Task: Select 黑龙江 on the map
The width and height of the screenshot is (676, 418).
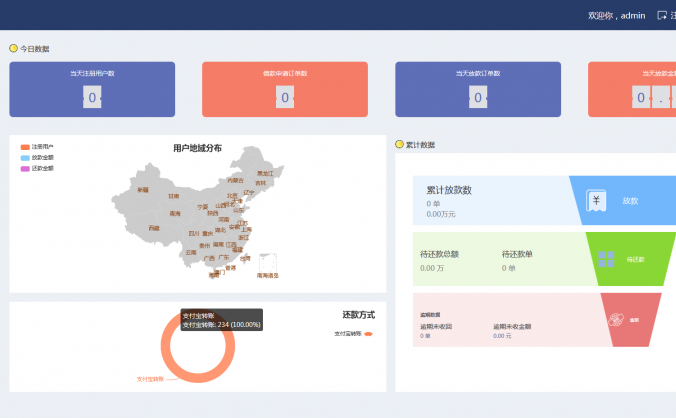Action: [265, 173]
